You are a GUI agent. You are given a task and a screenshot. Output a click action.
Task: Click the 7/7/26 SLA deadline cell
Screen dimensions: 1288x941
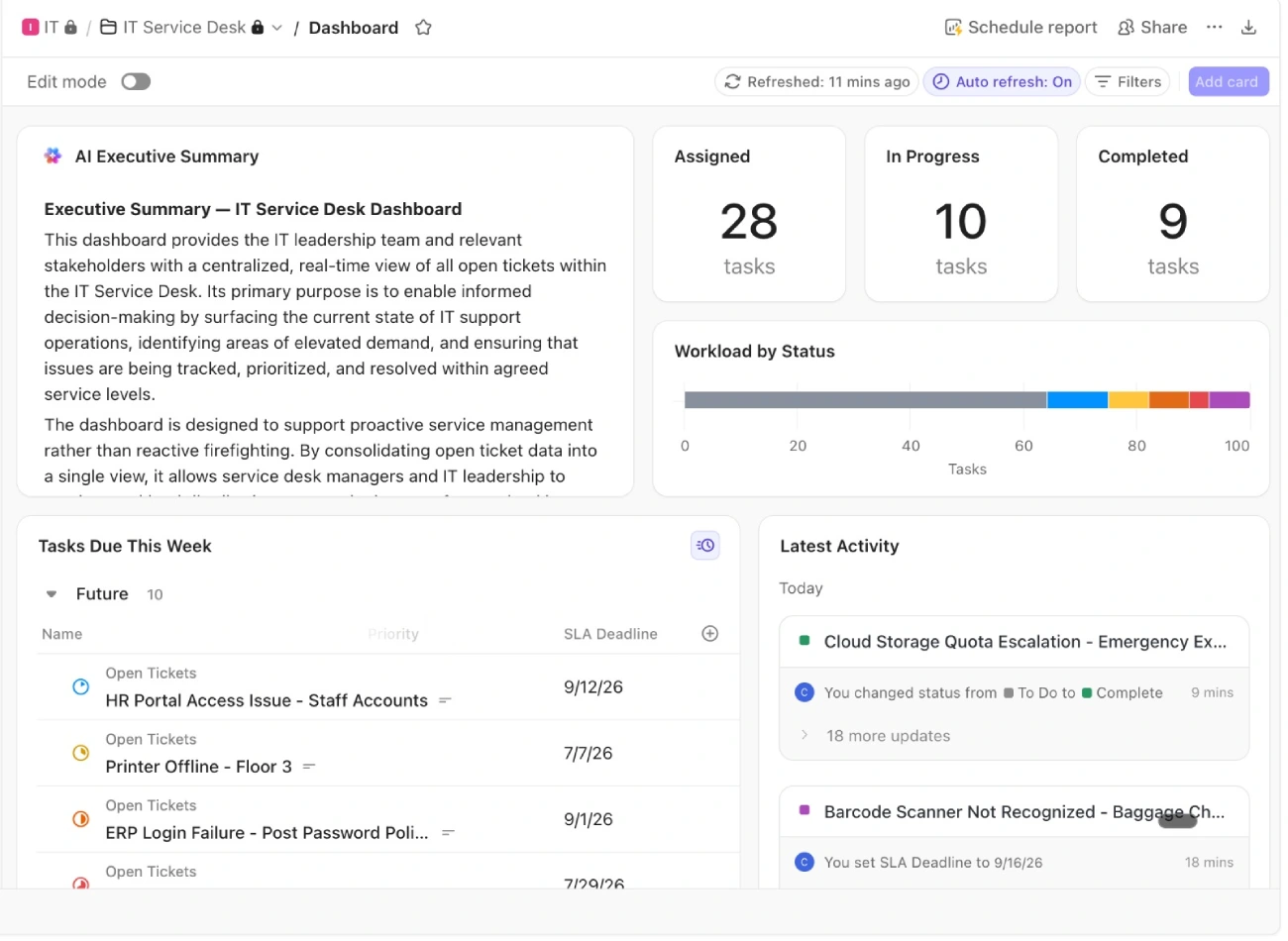tap(589, 754)
